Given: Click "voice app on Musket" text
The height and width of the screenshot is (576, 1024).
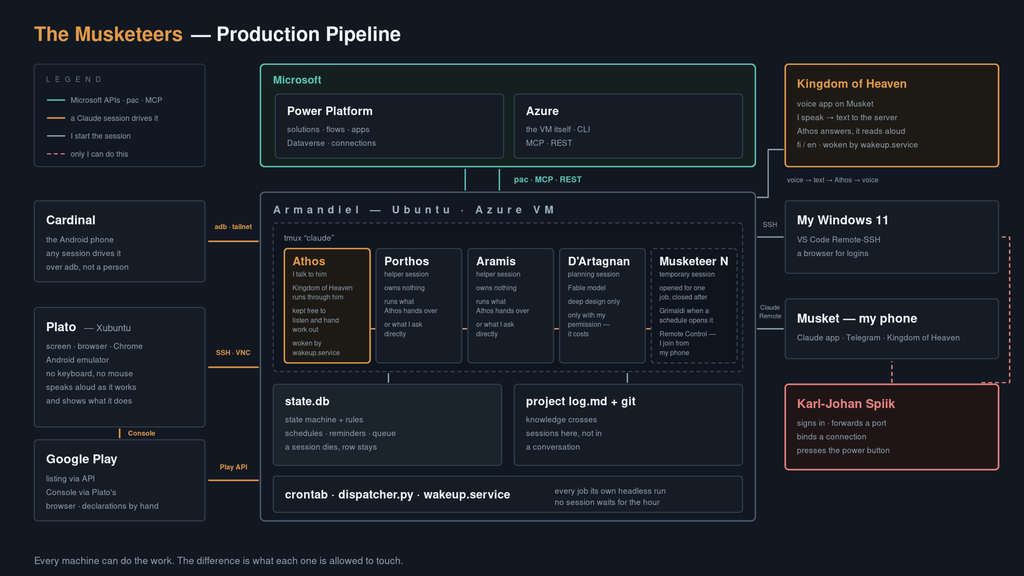Looking at the screenshot, I should click(835, 104).
